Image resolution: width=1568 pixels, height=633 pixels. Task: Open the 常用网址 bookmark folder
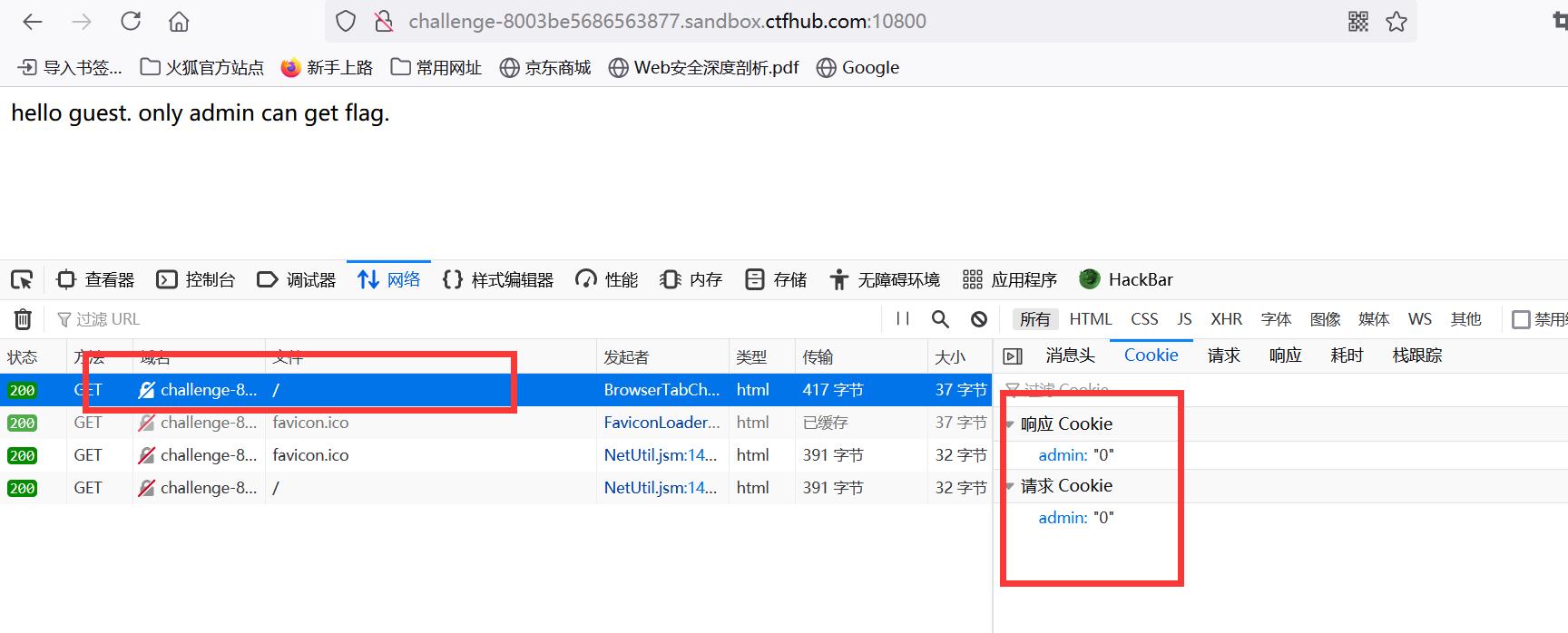coord(436,67)
